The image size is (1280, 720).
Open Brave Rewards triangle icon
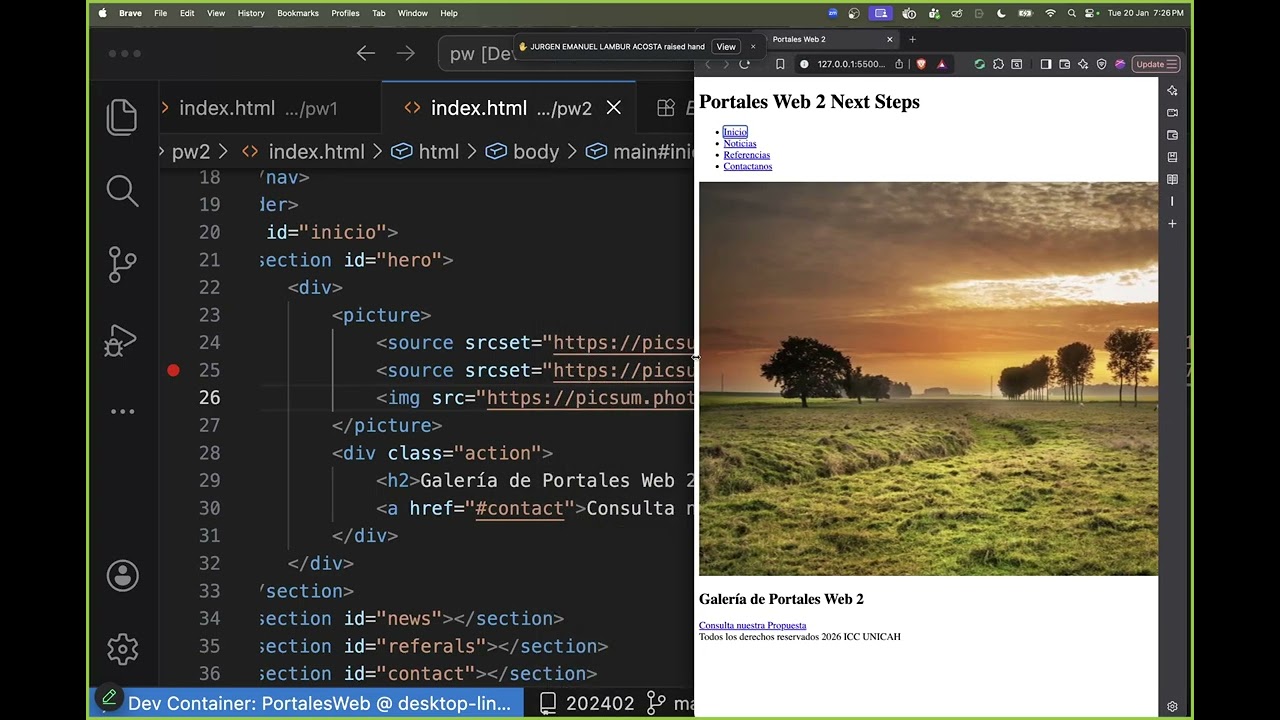941,64
